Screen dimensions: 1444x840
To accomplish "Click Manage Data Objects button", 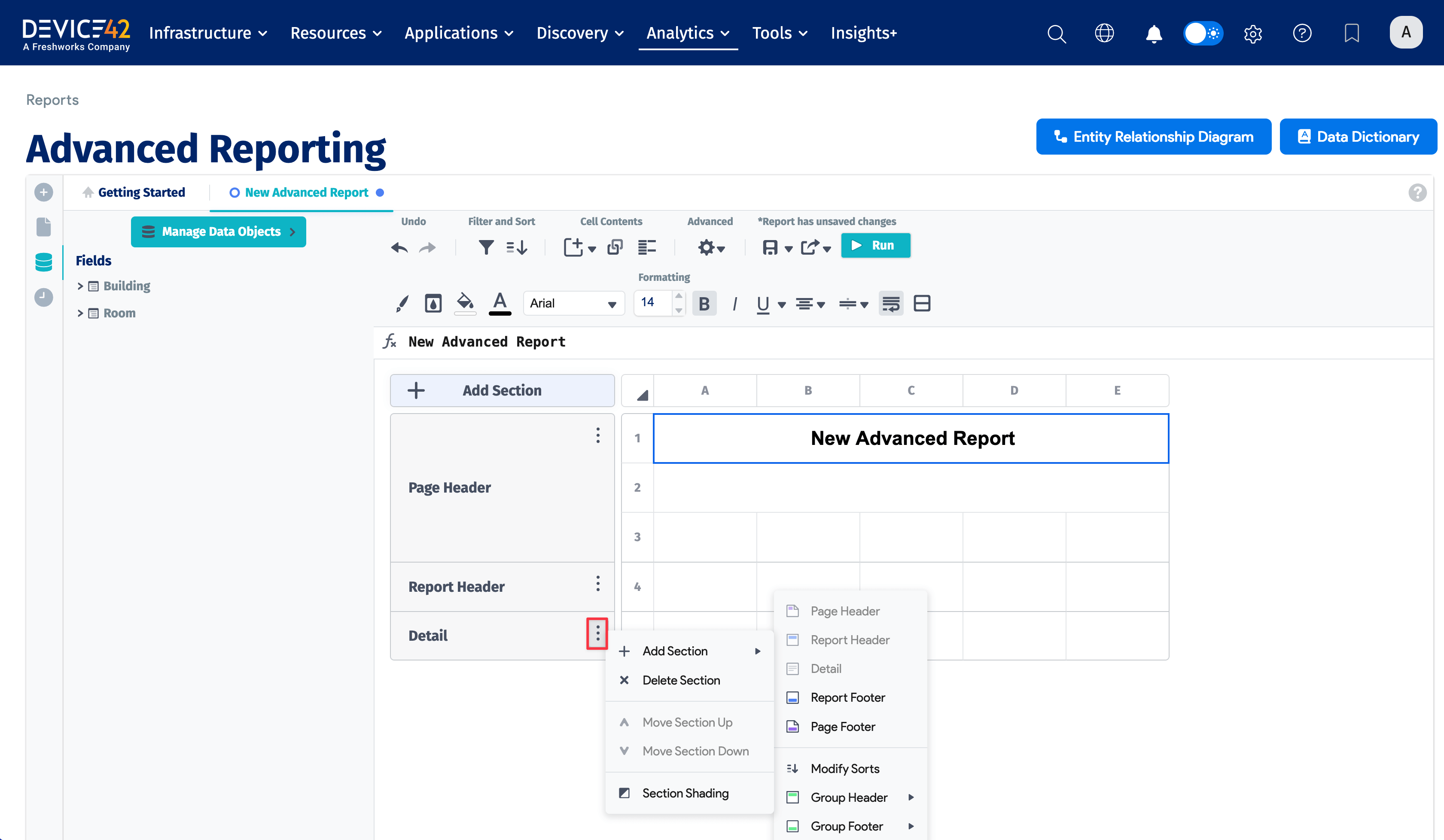I will [x=218, y=231].
